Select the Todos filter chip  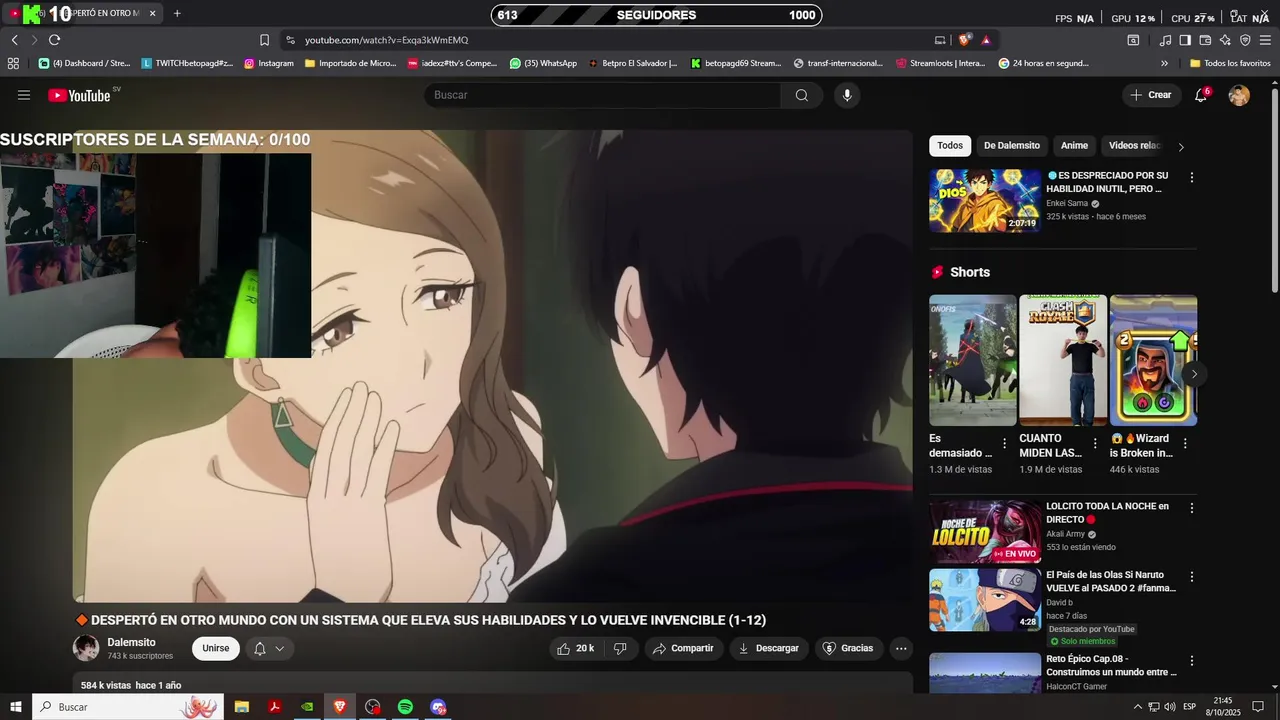click(x=950, y=146)
